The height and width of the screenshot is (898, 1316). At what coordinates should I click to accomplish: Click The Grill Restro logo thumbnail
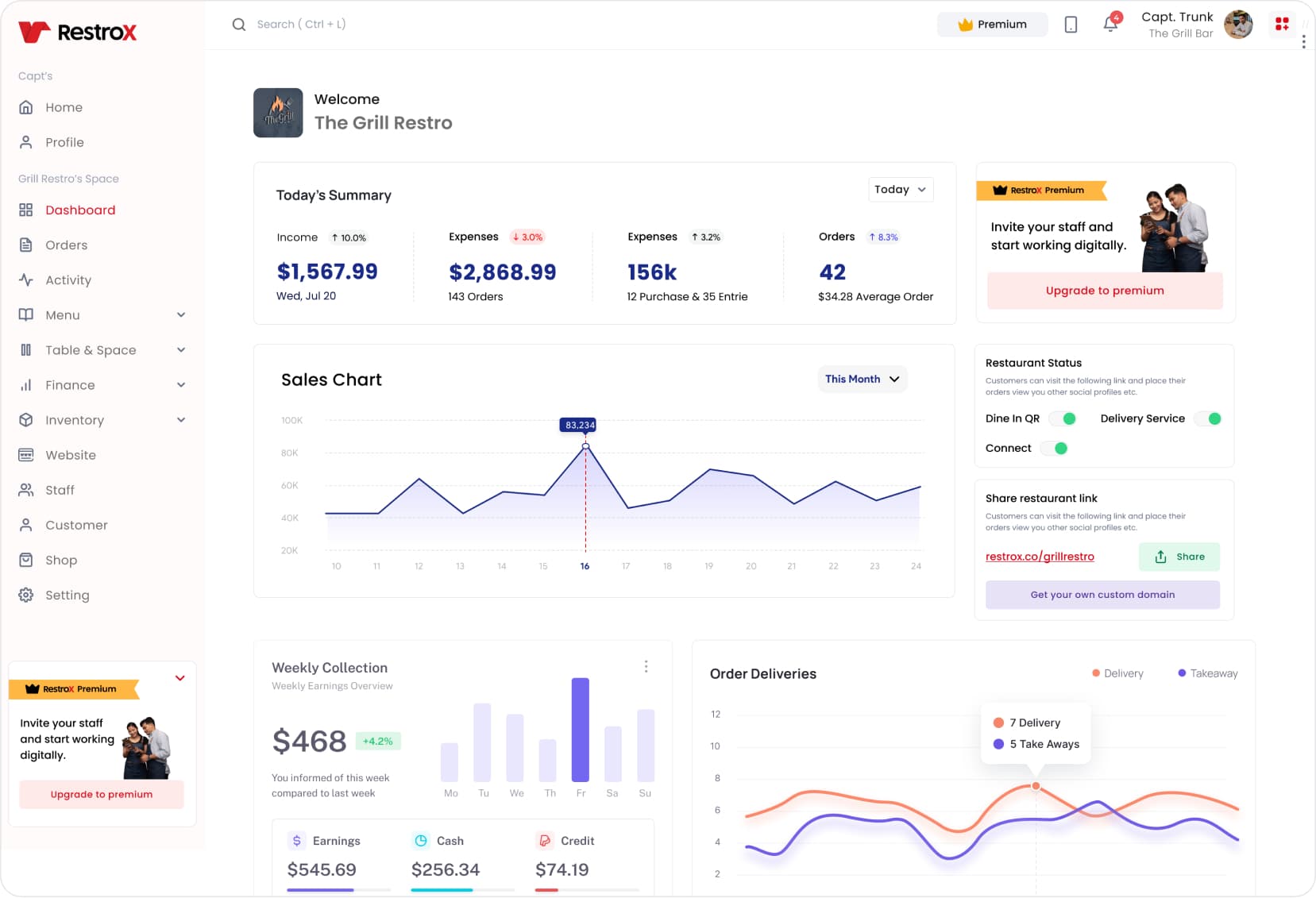278,113
